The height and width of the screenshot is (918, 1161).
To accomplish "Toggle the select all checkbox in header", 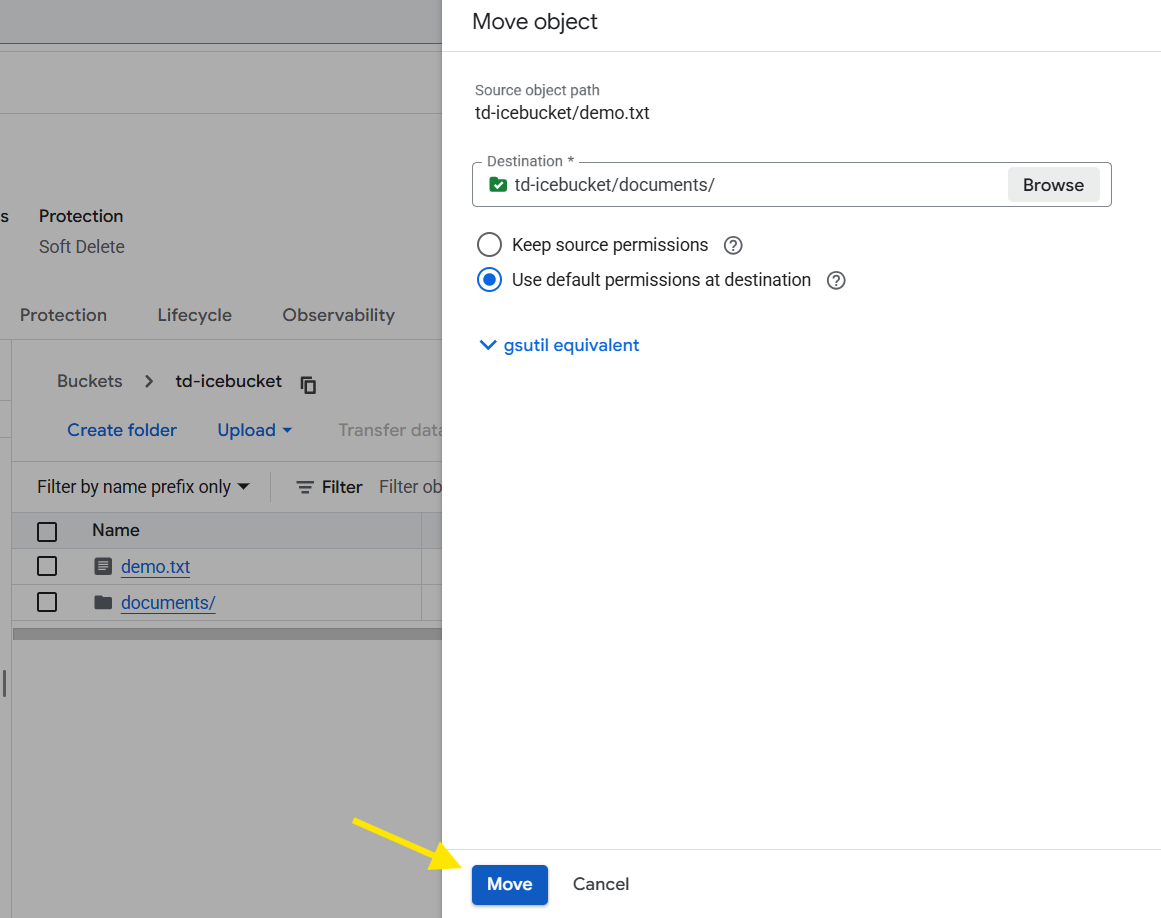I will coord(47,531).
